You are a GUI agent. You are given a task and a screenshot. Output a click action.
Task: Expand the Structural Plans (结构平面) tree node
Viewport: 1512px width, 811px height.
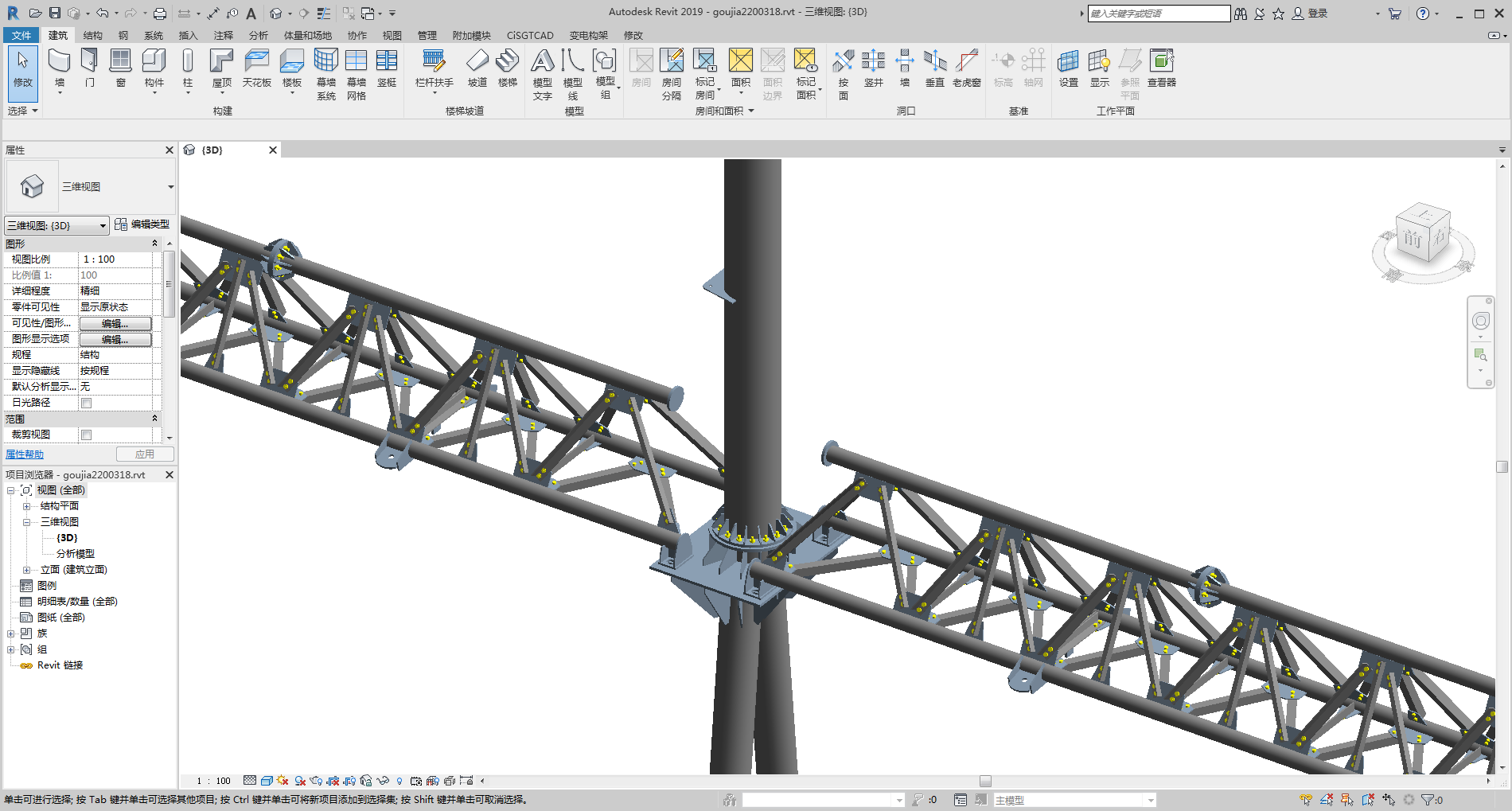tap(26, 506)
